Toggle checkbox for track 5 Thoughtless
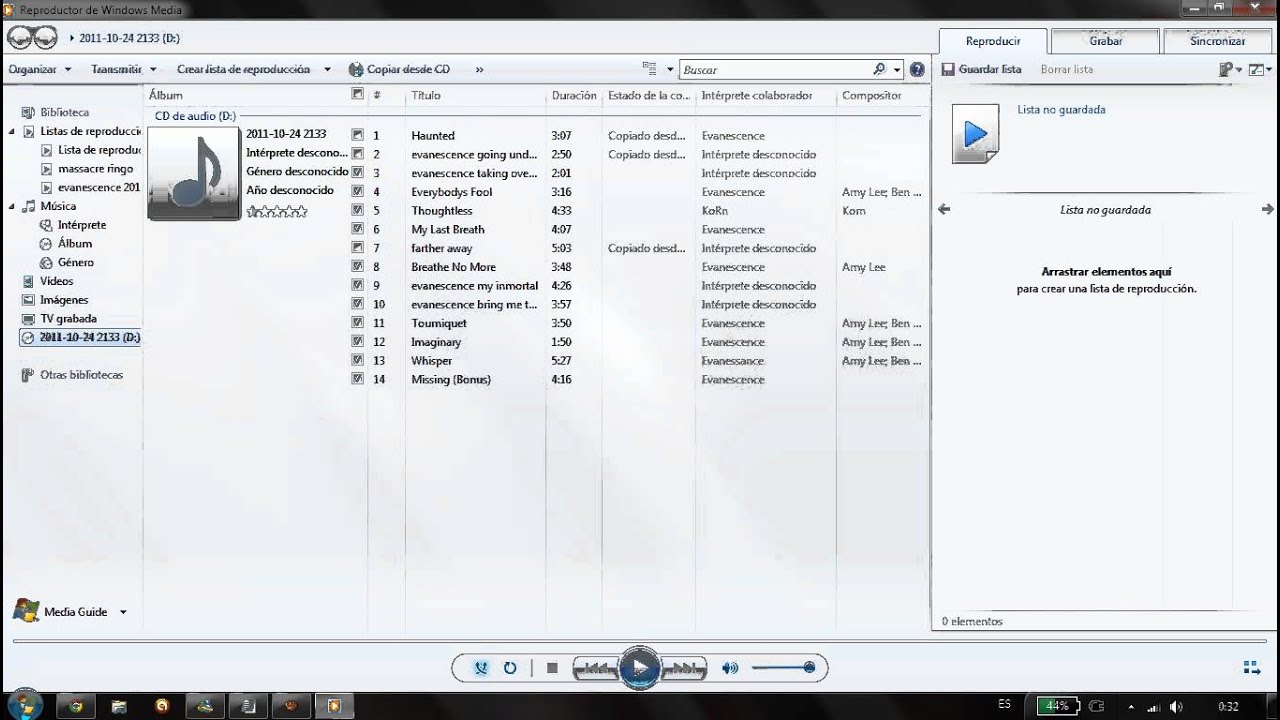Viewport: 1280px width, 720px height. [x=358, y=211]
